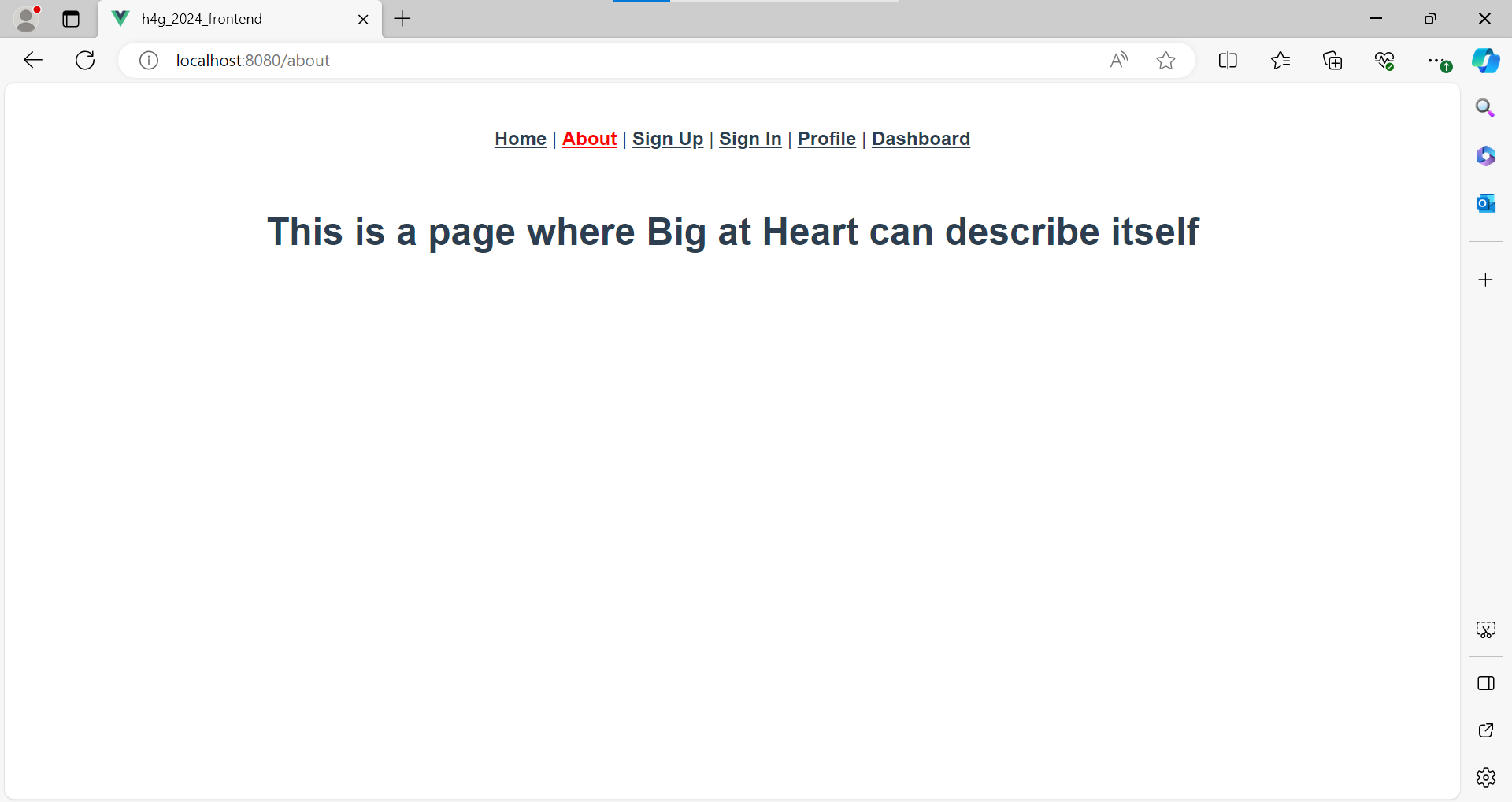Open Browser essentials
The image size is (1512, 802).
click(x=1385, y=60)
